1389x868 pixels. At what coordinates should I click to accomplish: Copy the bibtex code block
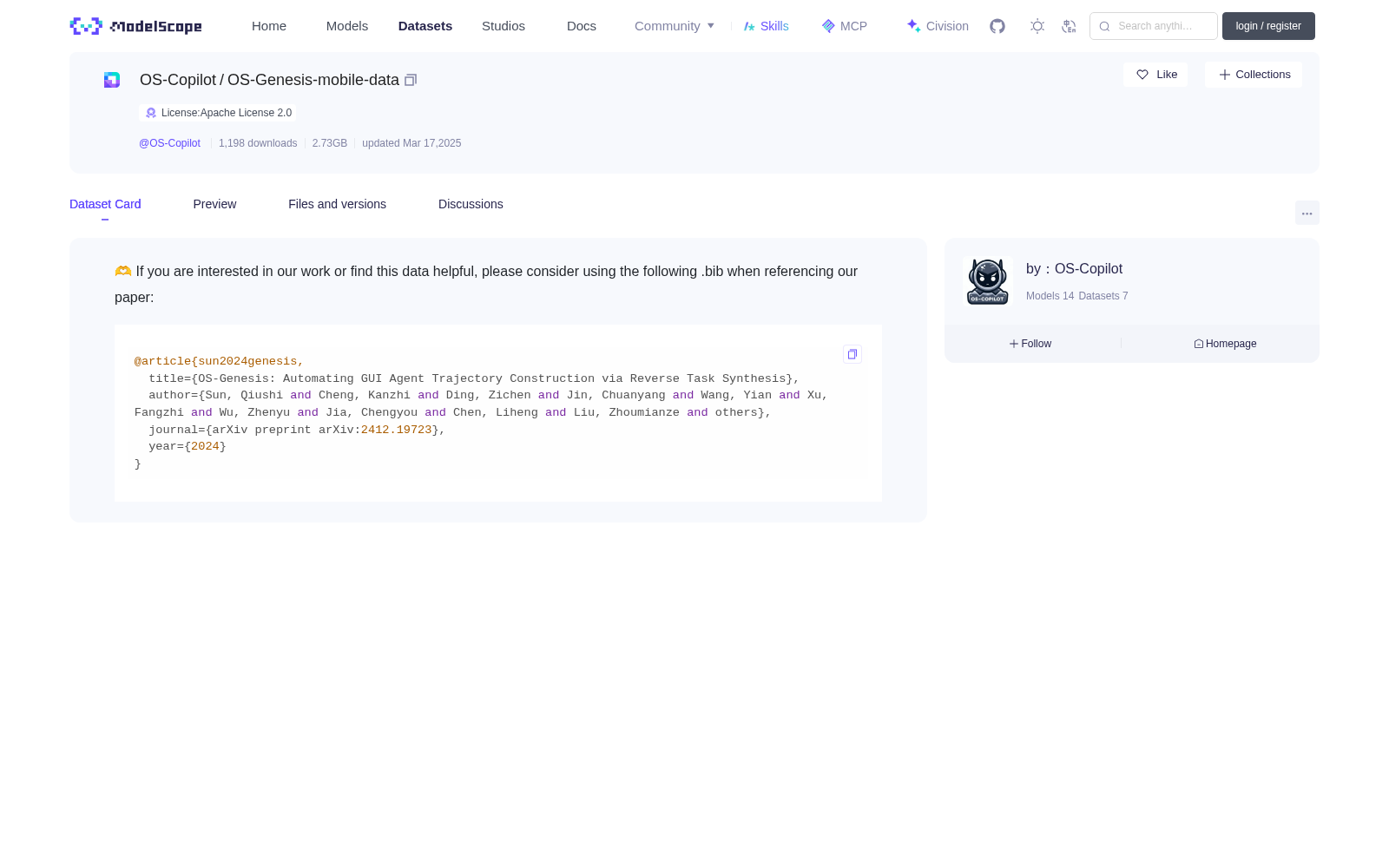point(852,354)
